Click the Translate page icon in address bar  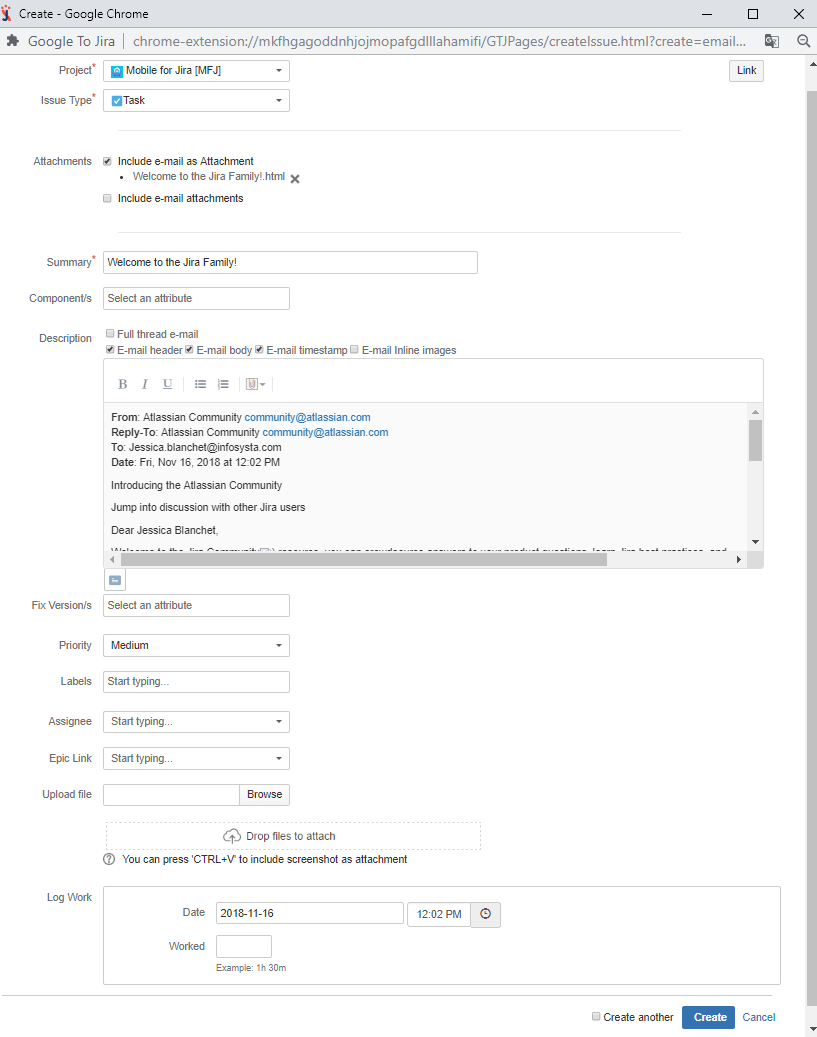pyautogui.click(x=772, y=41)
